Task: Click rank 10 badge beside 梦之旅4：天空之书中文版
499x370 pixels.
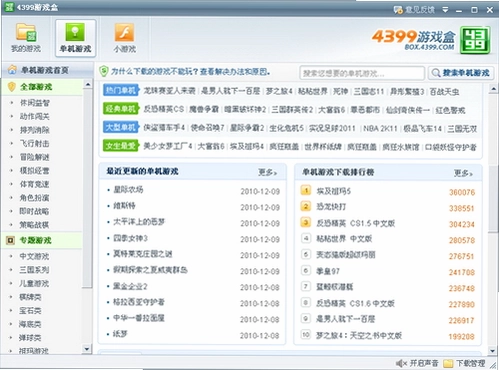Action: coord(306,334)
